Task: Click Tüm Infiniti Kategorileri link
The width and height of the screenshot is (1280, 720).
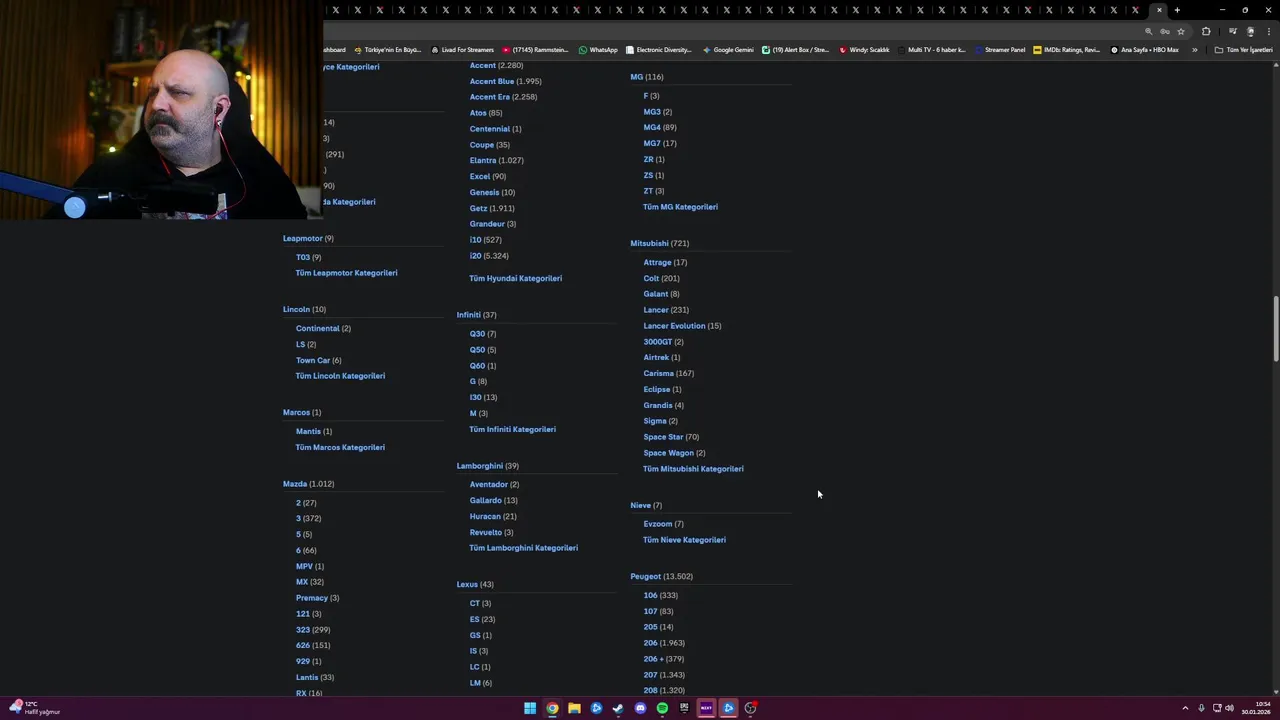Action: [x=512, y=430]
